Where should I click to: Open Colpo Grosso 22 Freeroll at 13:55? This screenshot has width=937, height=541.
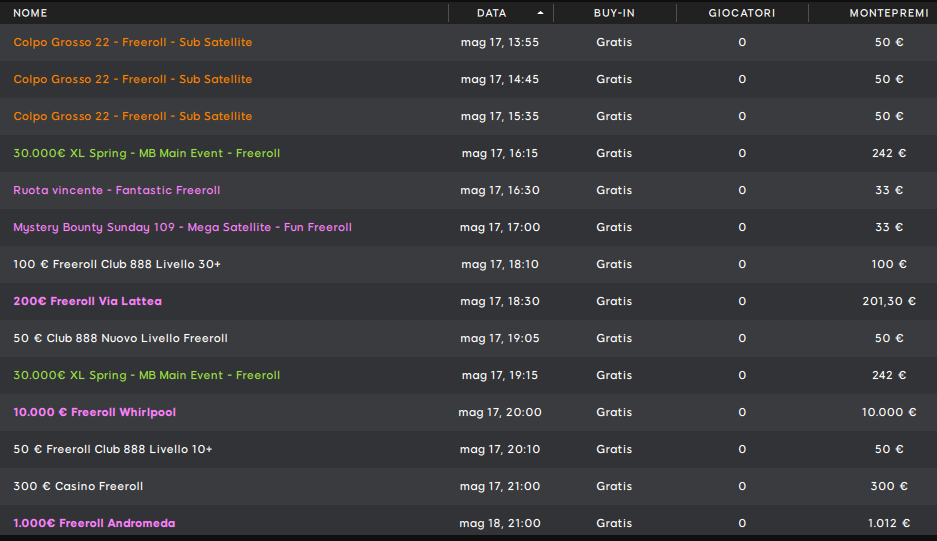tap(468, 42)
